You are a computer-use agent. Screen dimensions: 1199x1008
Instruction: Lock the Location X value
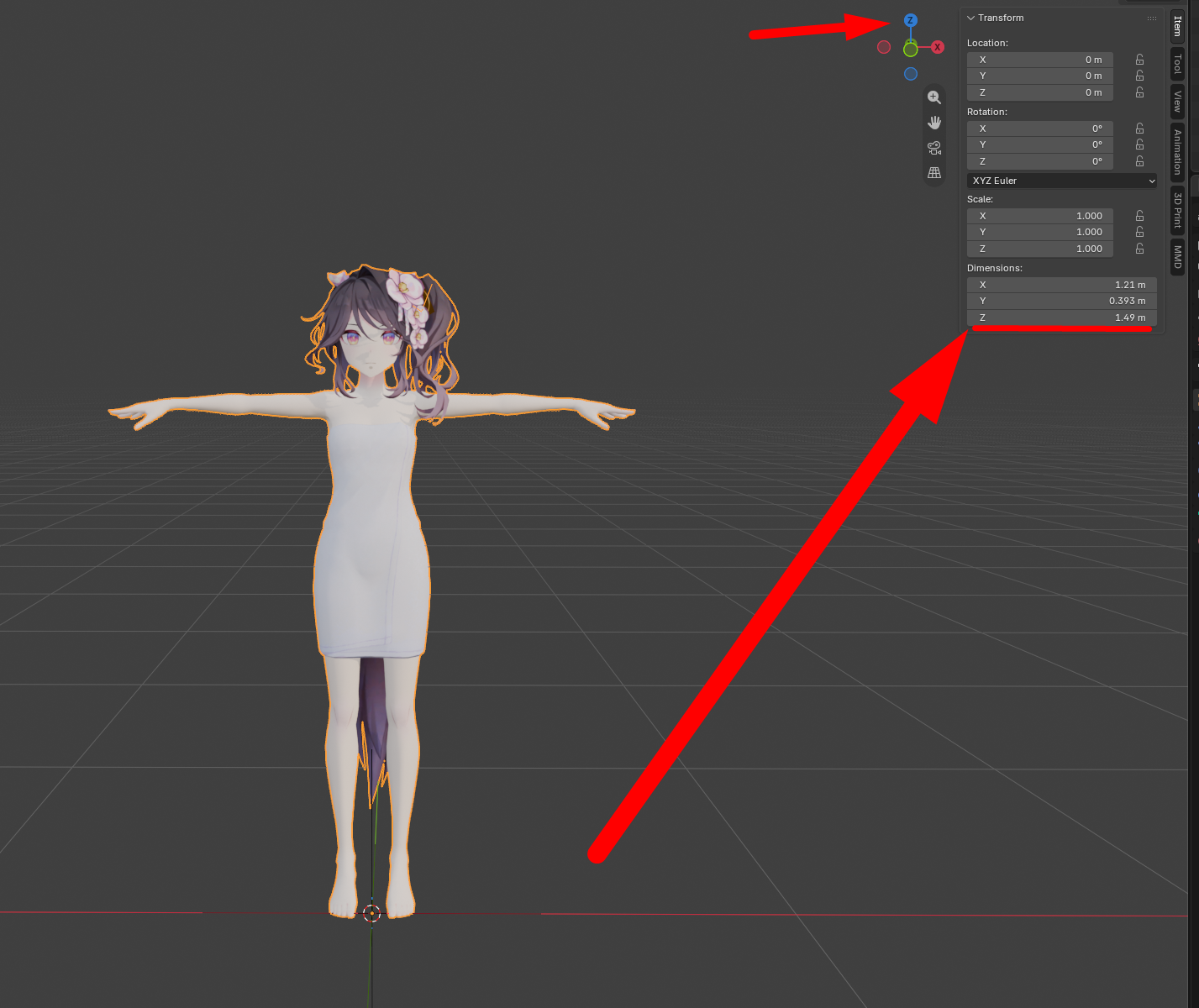point(1139,60)
